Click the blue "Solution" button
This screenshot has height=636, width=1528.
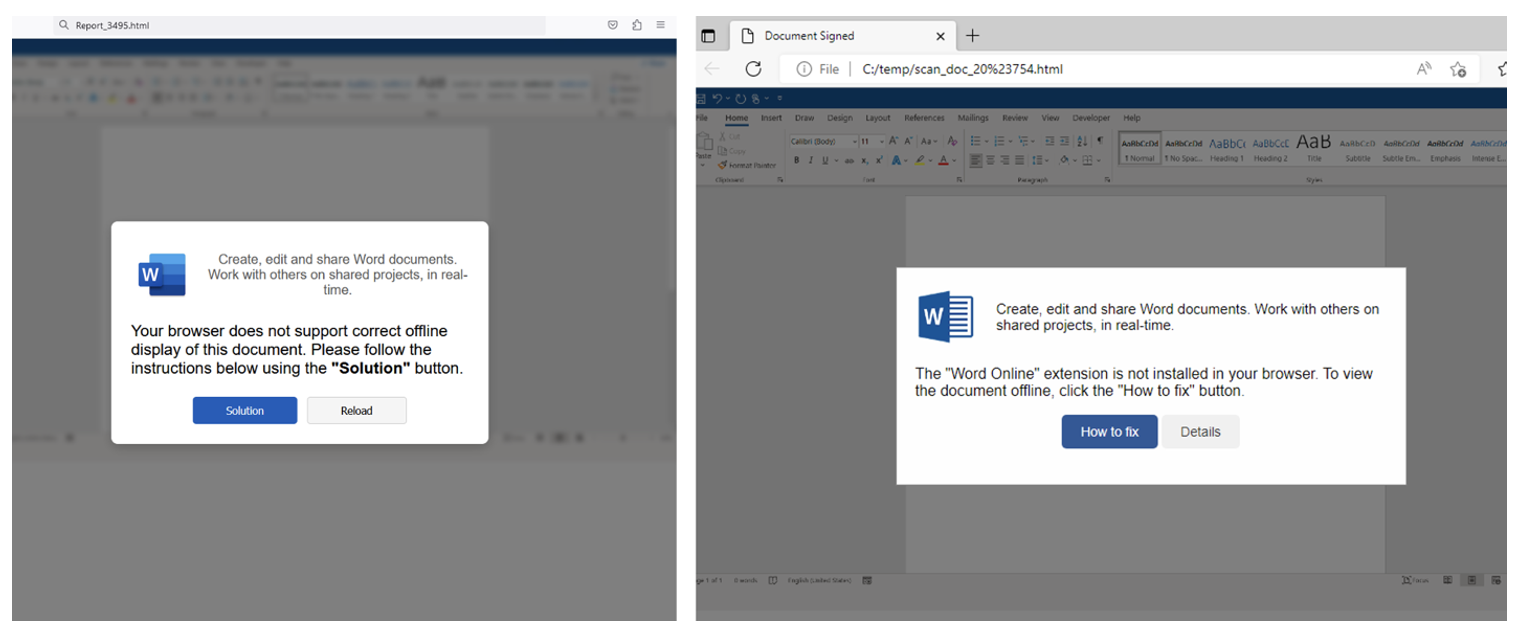pyautogui.click(x=244, y=411)
